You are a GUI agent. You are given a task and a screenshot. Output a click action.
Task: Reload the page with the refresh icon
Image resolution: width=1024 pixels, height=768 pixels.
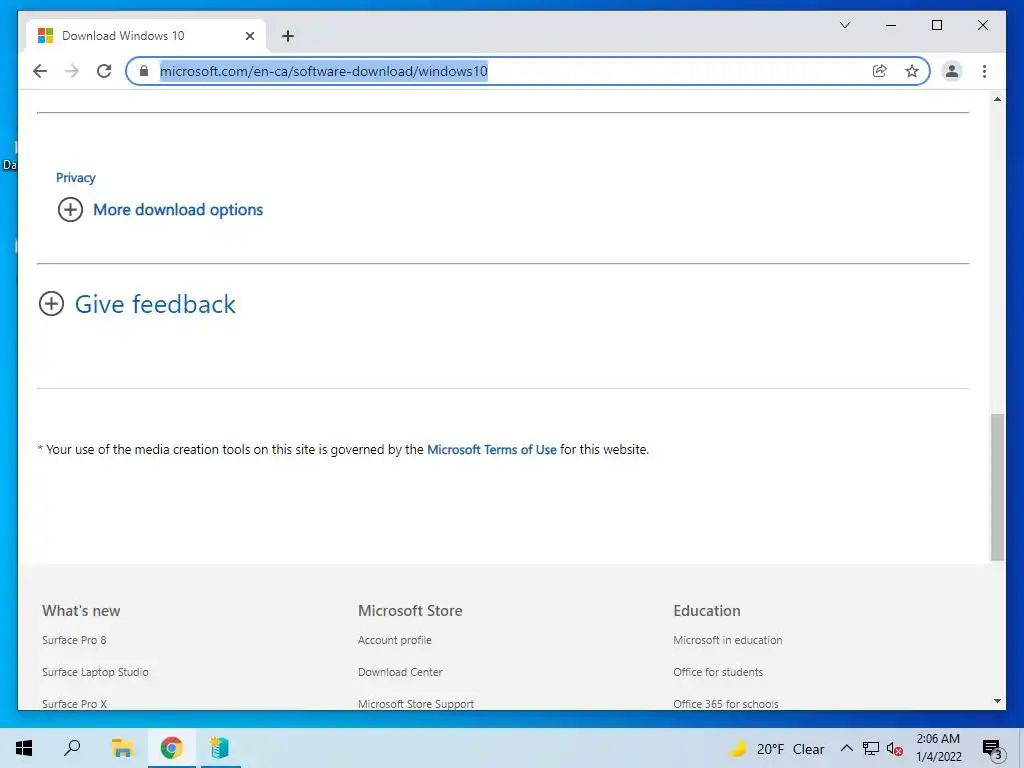[104, 71]
